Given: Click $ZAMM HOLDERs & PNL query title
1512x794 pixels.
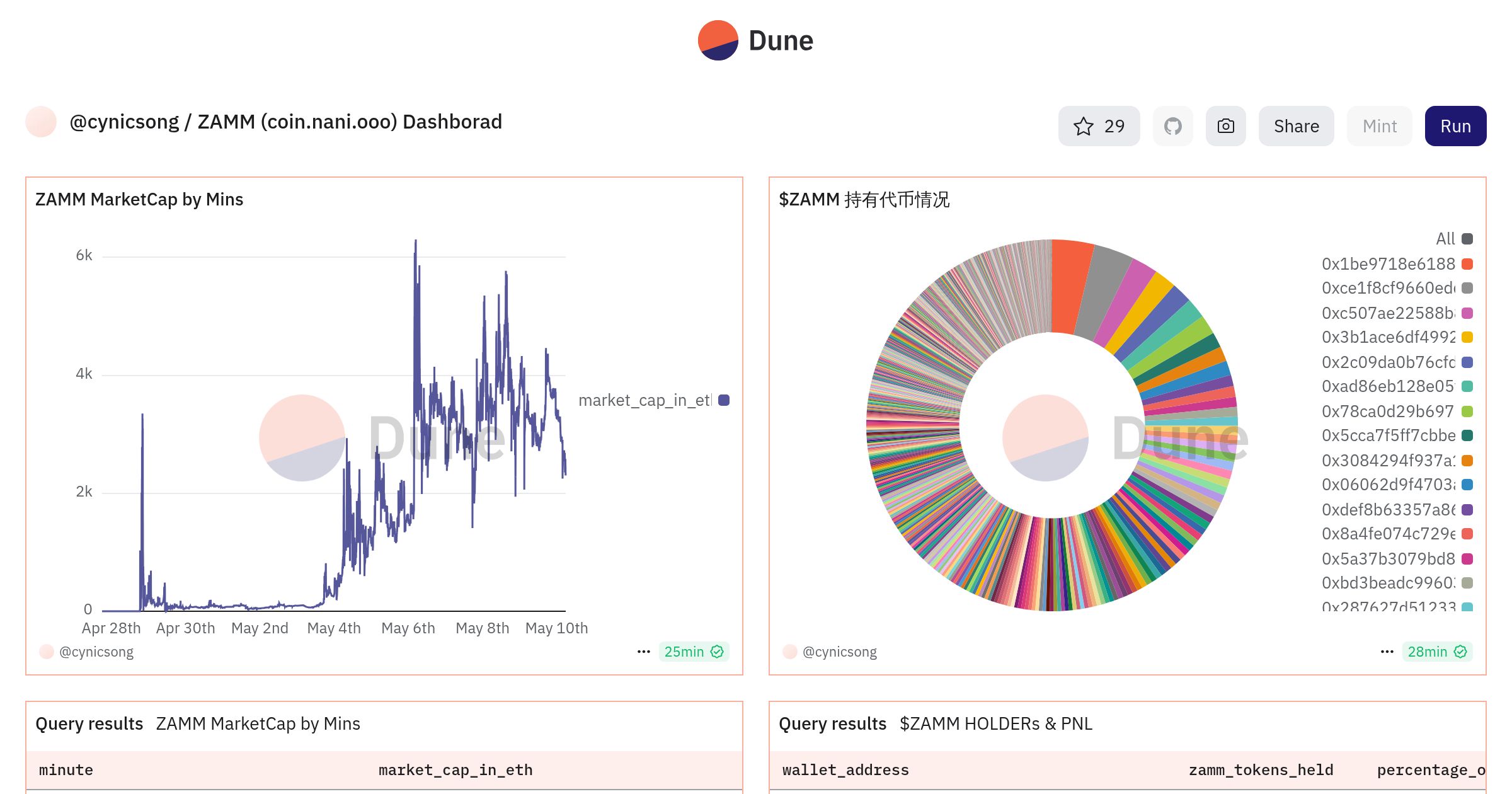Looking at the screenshot, I should [x=995, y=724].
